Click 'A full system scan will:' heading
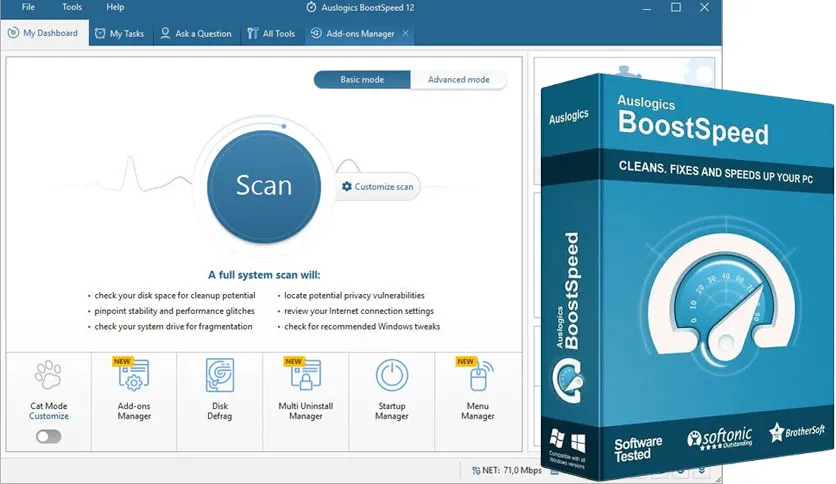 264,275
